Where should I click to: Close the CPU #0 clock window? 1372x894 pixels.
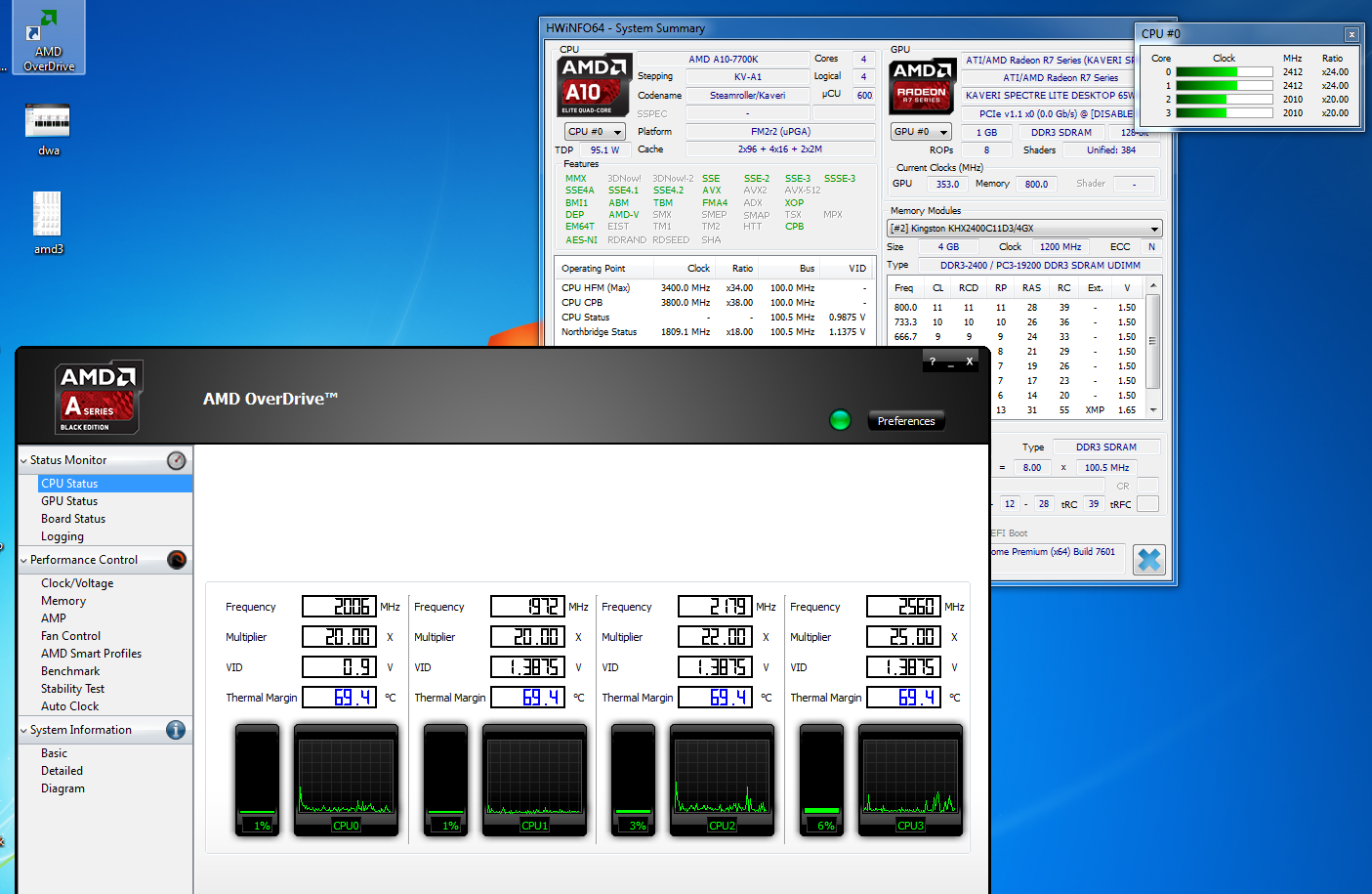[1351, 34]
